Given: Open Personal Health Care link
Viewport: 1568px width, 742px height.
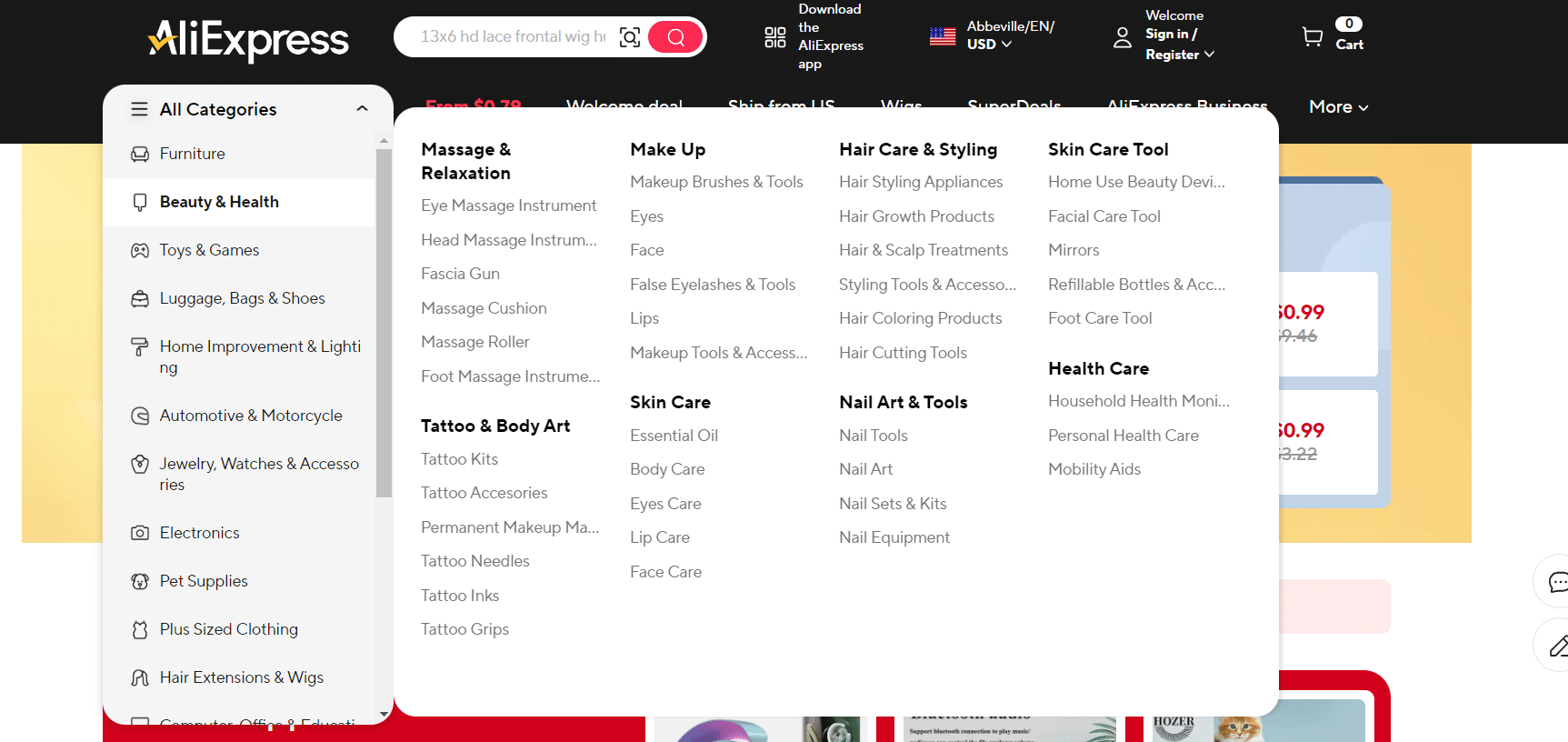Looking at the screenshot, I should pyautogui.click(x=1124, y=436).
